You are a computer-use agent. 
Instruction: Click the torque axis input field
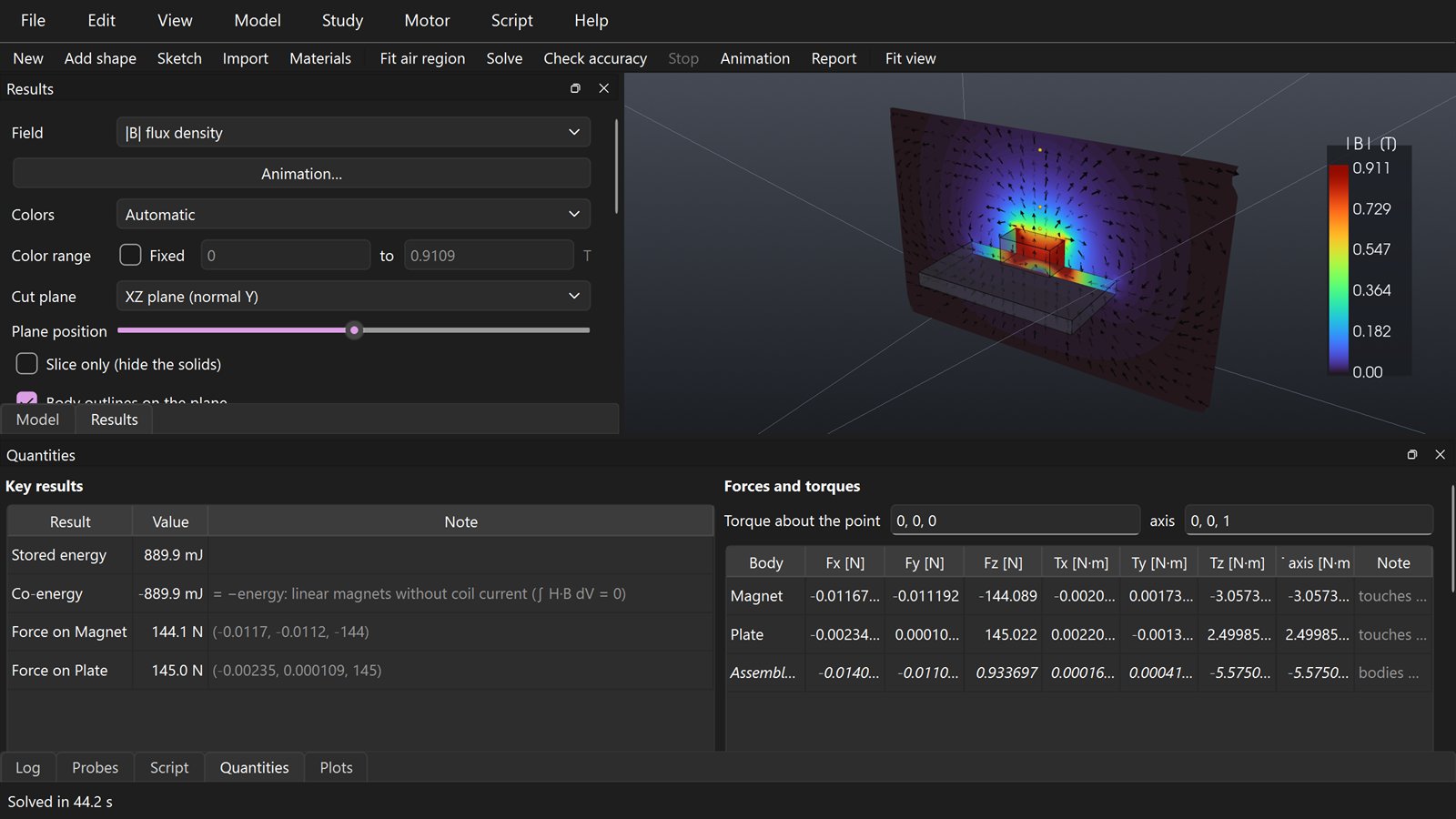pos(1309,521)
